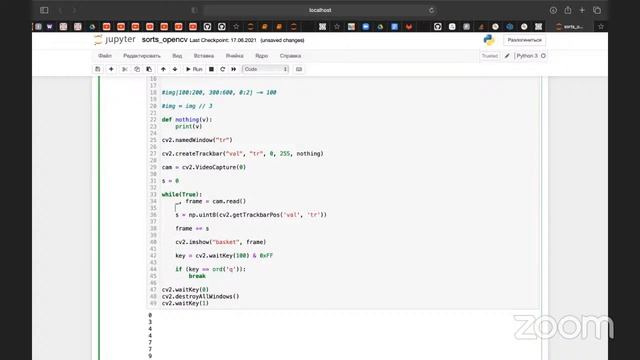Paste cells below using the clipboard icon
Screen dimensions: 640x360
(x=149, y=69)
